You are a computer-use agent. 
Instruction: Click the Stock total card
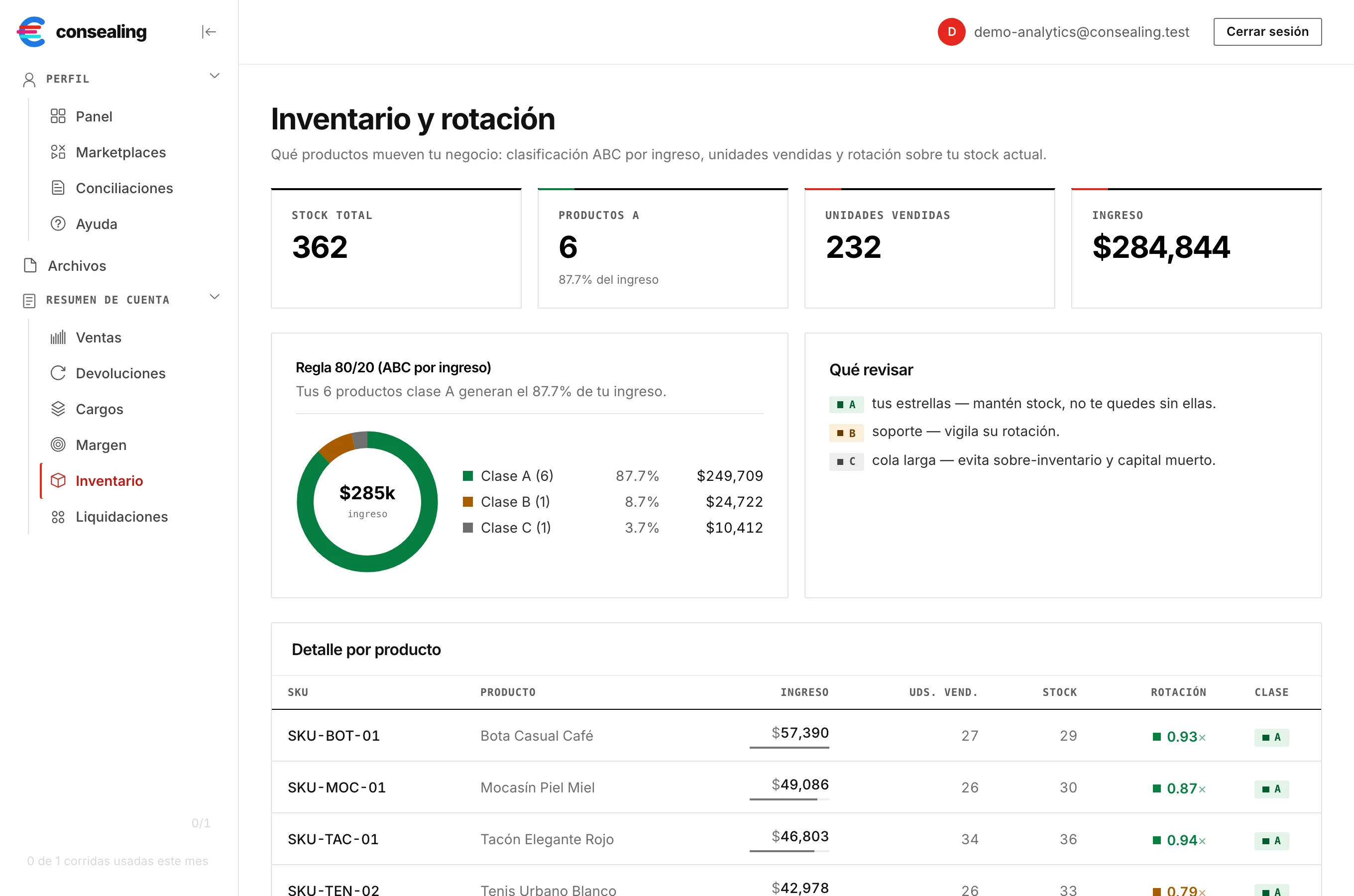396,248
